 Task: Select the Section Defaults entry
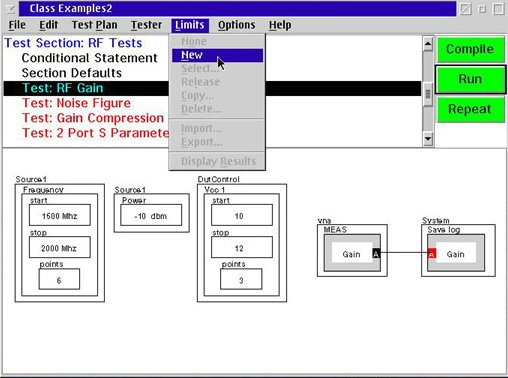[x=72, y=73]
